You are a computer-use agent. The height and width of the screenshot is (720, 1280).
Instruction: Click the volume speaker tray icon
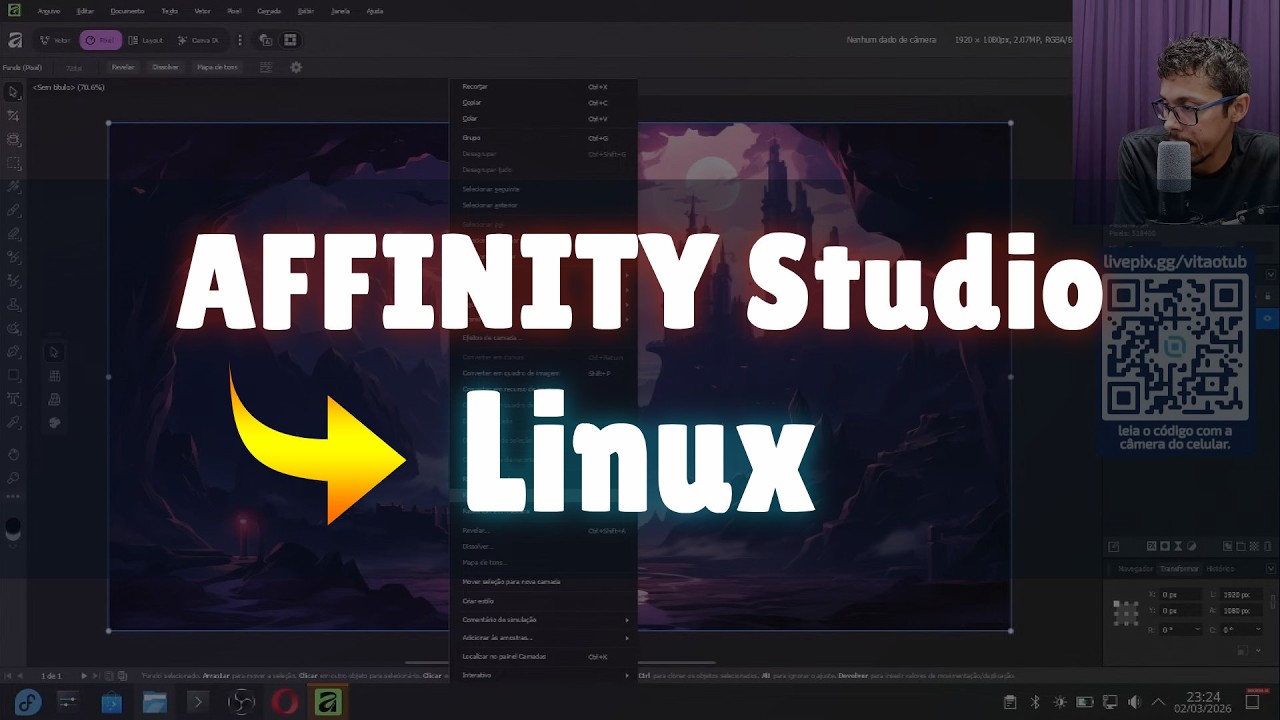point(1134,702)
